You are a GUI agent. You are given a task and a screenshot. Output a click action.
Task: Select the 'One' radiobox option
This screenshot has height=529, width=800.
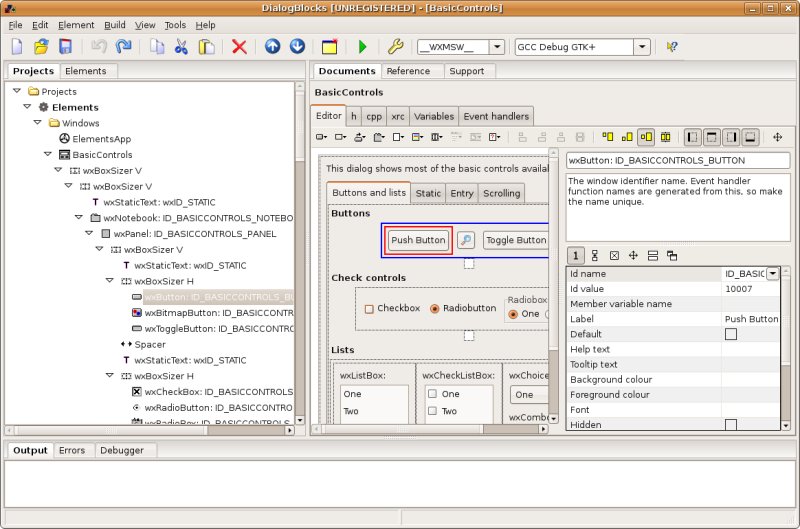(x=513, y=314)
